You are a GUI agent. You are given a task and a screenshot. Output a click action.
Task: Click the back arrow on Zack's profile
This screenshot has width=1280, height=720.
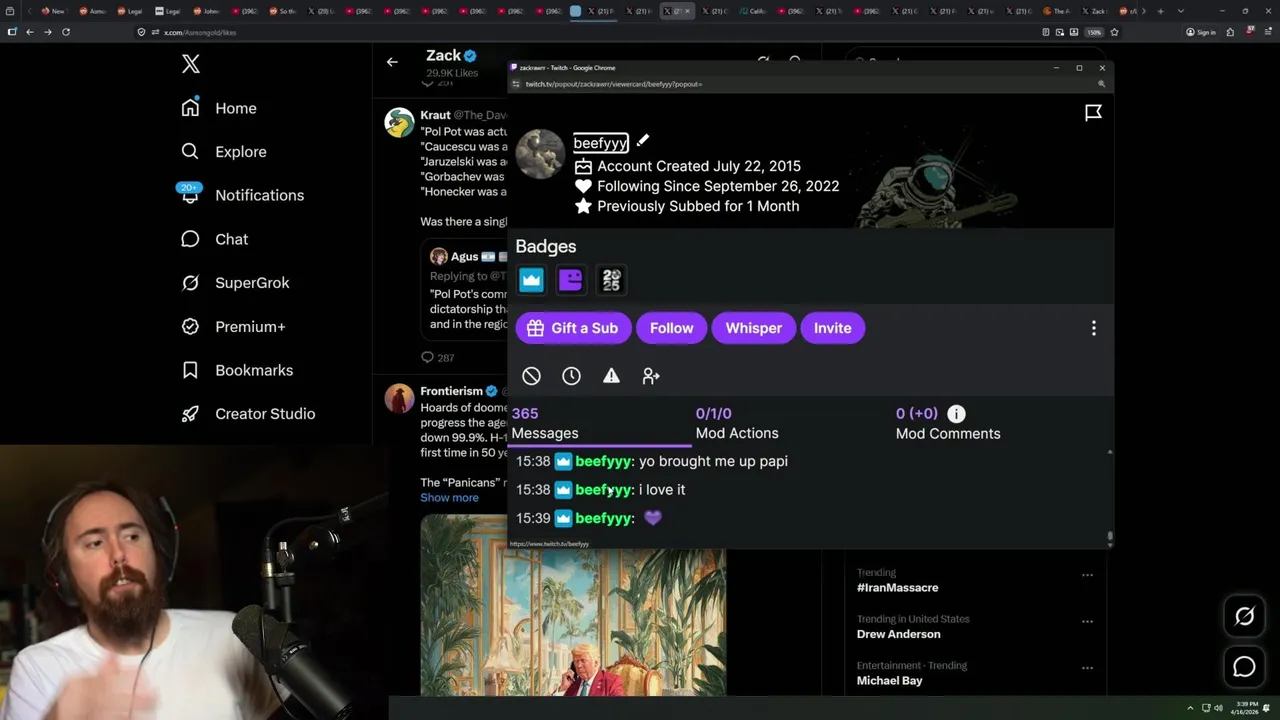pyautogui.click(x=392, y=62)
